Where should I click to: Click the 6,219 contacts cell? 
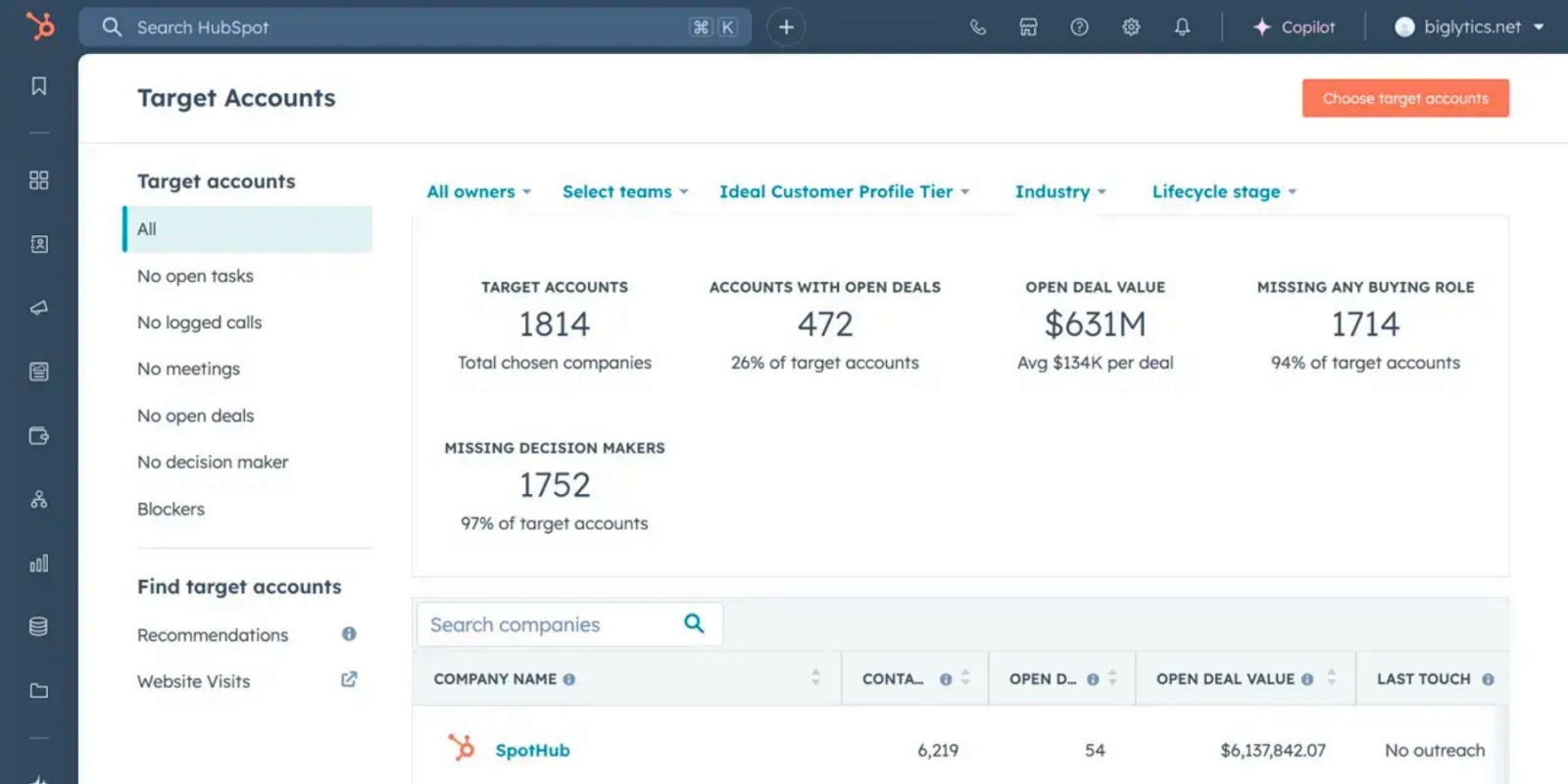pyautogui.click(x=938, y=751)
